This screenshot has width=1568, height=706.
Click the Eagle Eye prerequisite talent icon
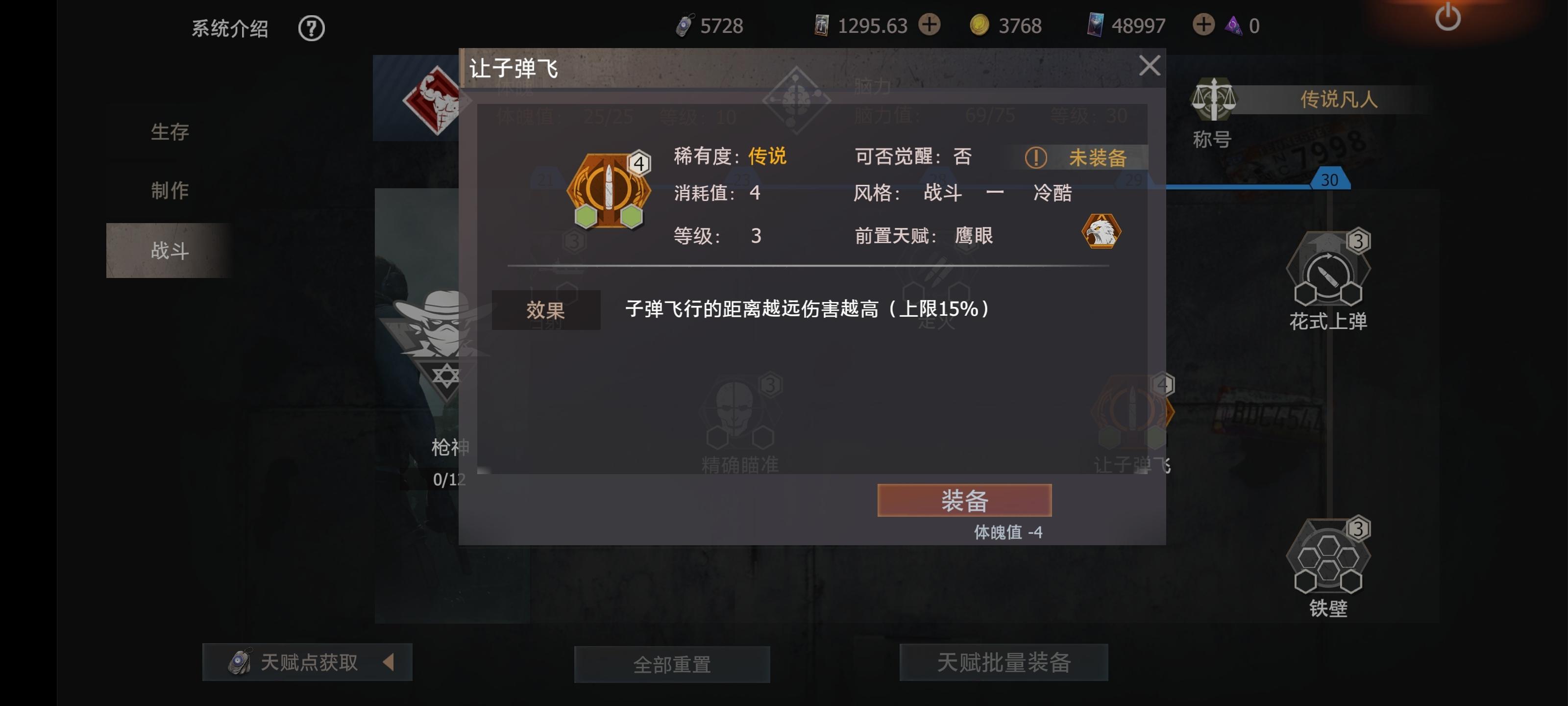point(1101,231)
